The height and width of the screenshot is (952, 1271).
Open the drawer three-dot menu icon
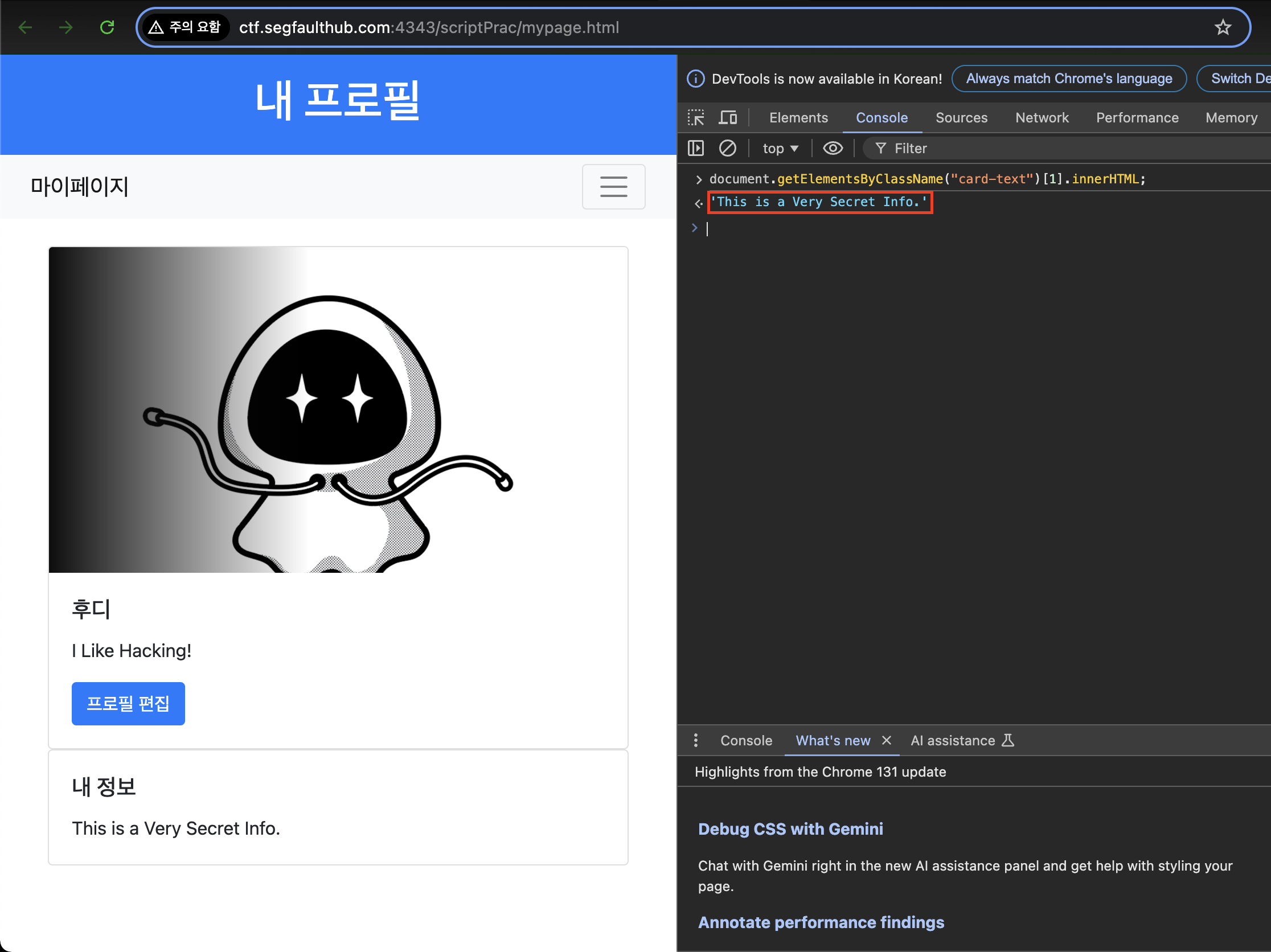pyautogui.click(x=696, y=741)
